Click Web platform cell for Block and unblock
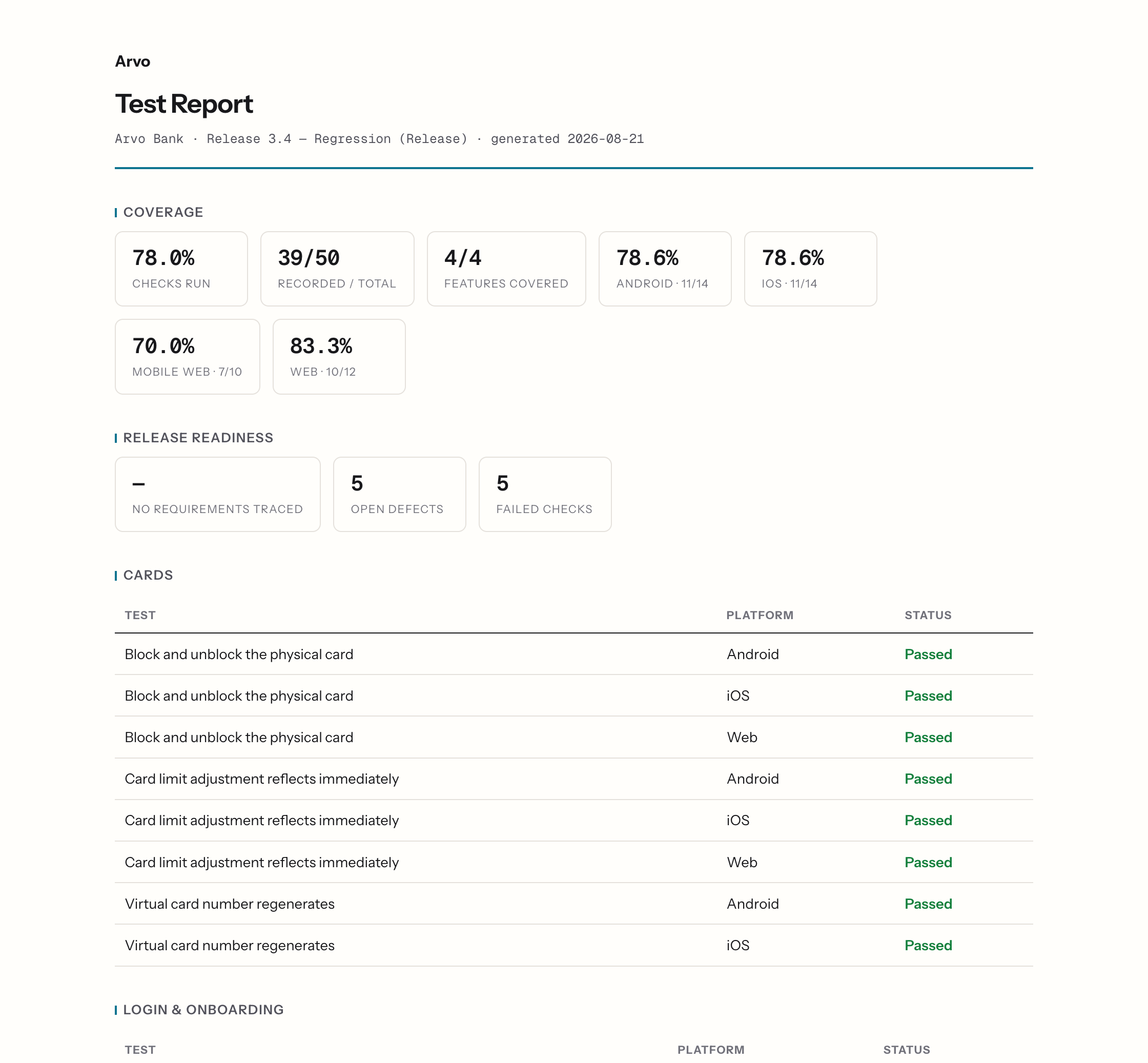Screen dimensions: 1148x1063 click(x=742, y=738)
